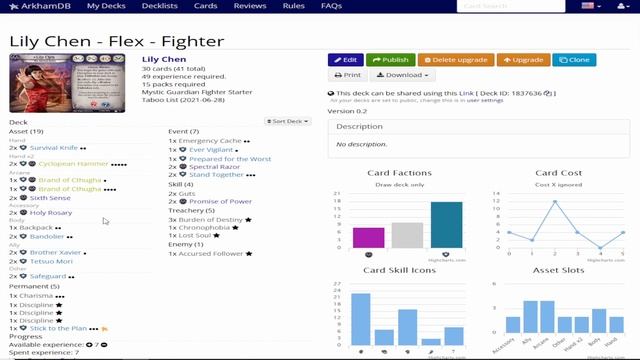The image size is (640, 360).
Task: Open the Sort Deck dropdown
Action: (x=288, y=121)
